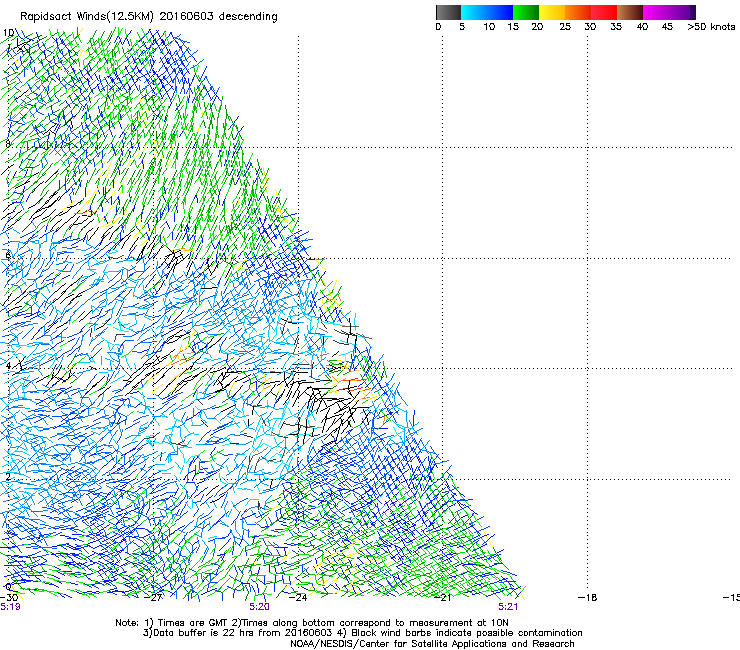Screen dimensions: 740x650
Task: Click the longitude axis label '-18'
Action: click(x=588, y=598)
